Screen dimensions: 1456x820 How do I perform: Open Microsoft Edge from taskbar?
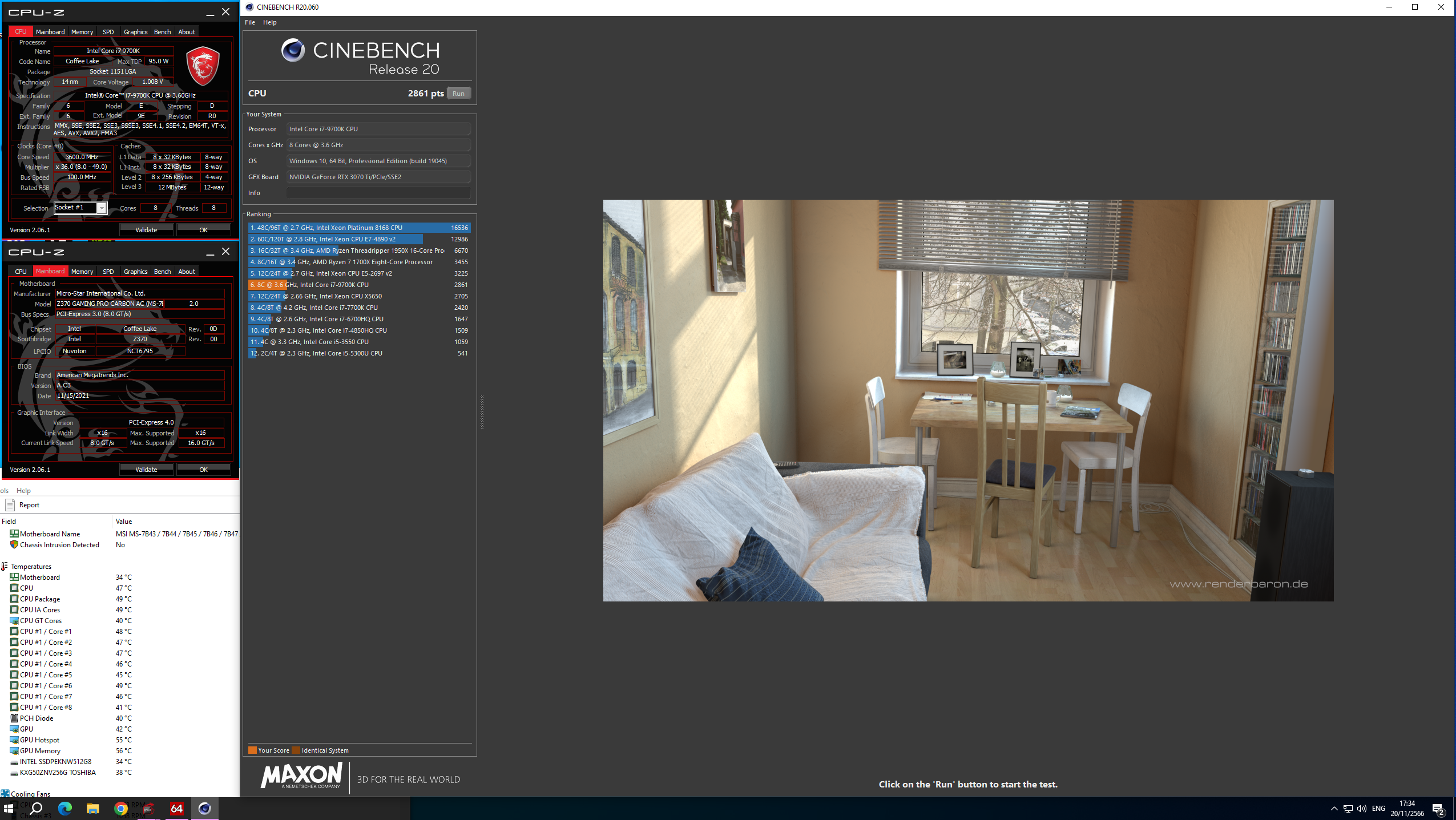click(x=64, y=808)
